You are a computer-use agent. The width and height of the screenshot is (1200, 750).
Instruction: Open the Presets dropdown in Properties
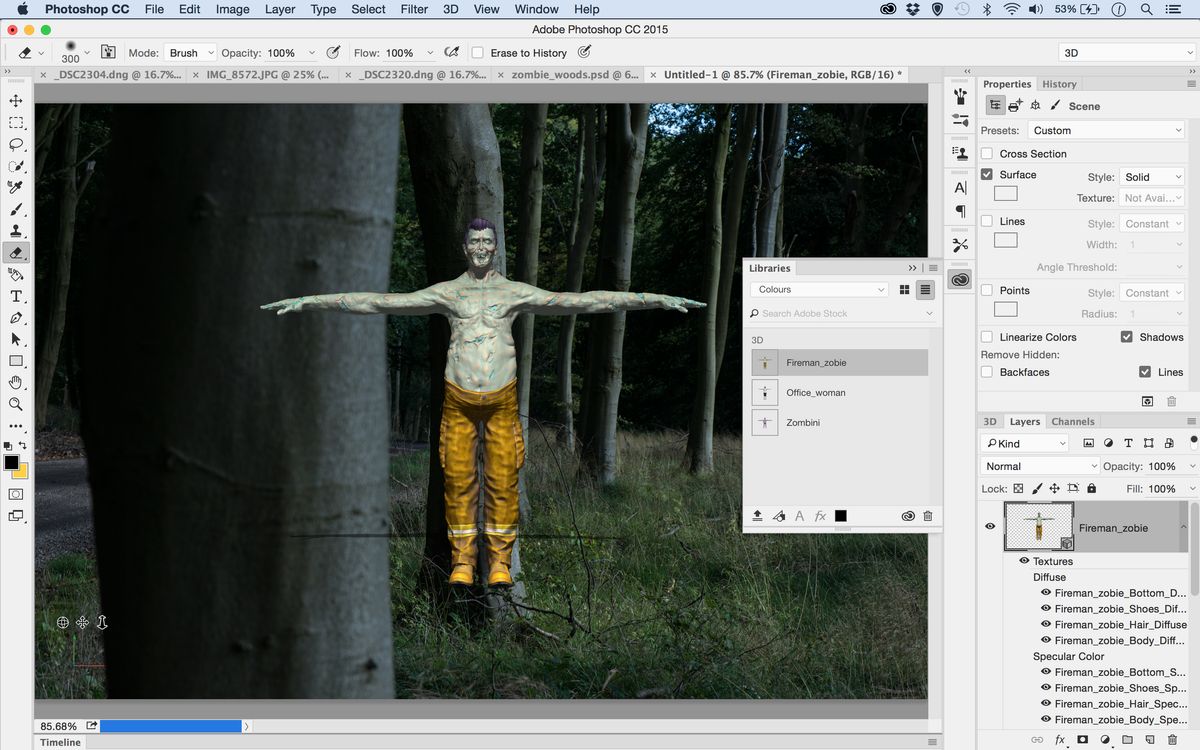tap(1106, 129)
